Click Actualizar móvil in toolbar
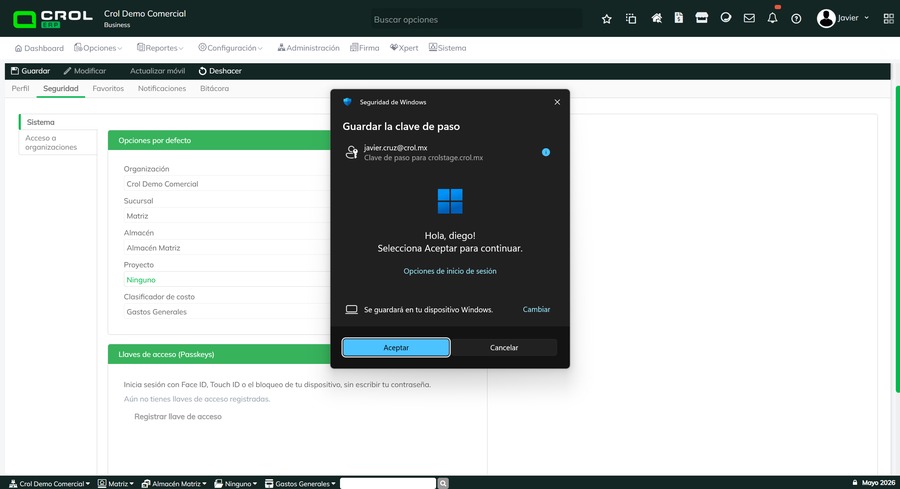The width and height of the screenshot is (900, 489). pos(157,71)
